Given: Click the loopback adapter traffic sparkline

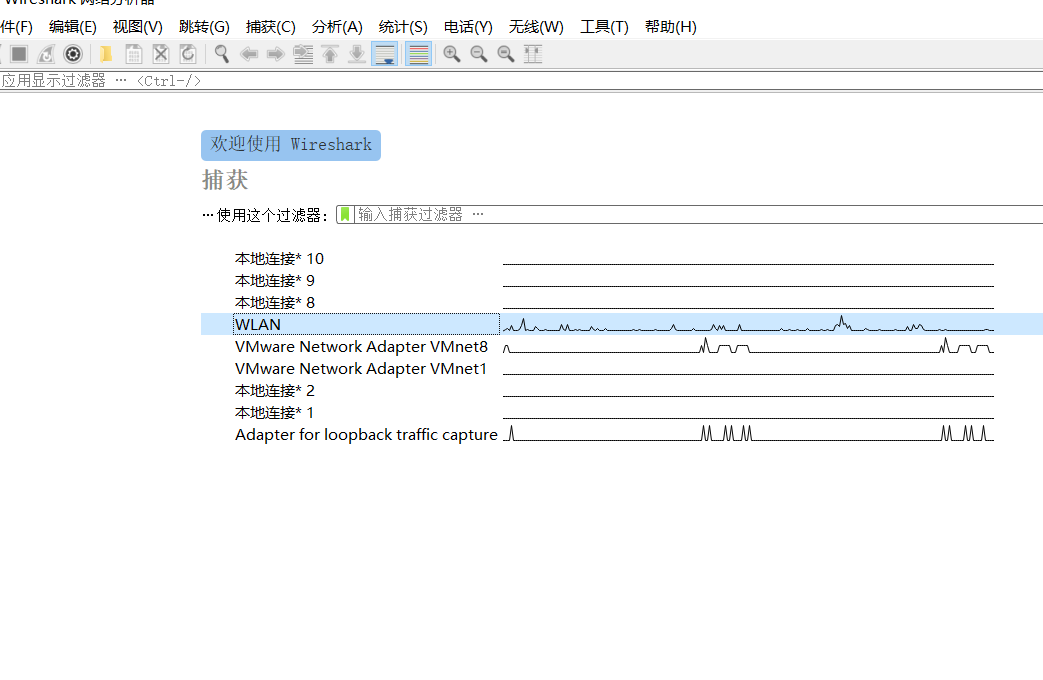Looking at the screenshot, I should point(748,434).
